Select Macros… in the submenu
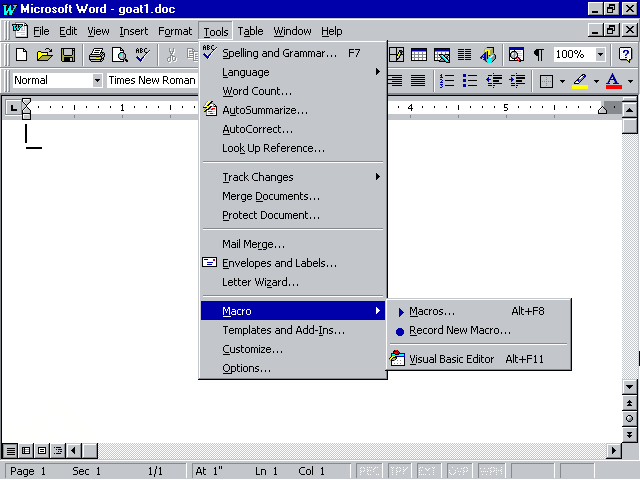Screen dimensions: 640x480 478,311
